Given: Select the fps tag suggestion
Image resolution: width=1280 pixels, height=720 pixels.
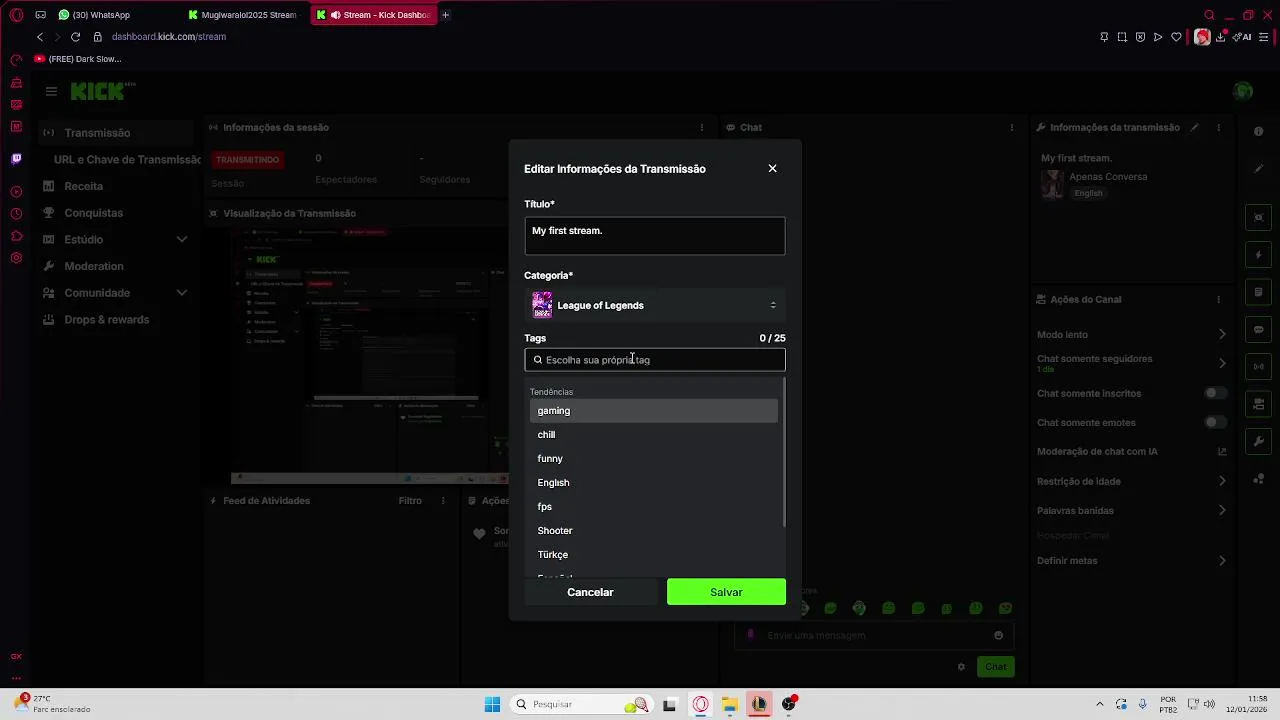Looking at the screenshot, I should click(x=653, y=507).
